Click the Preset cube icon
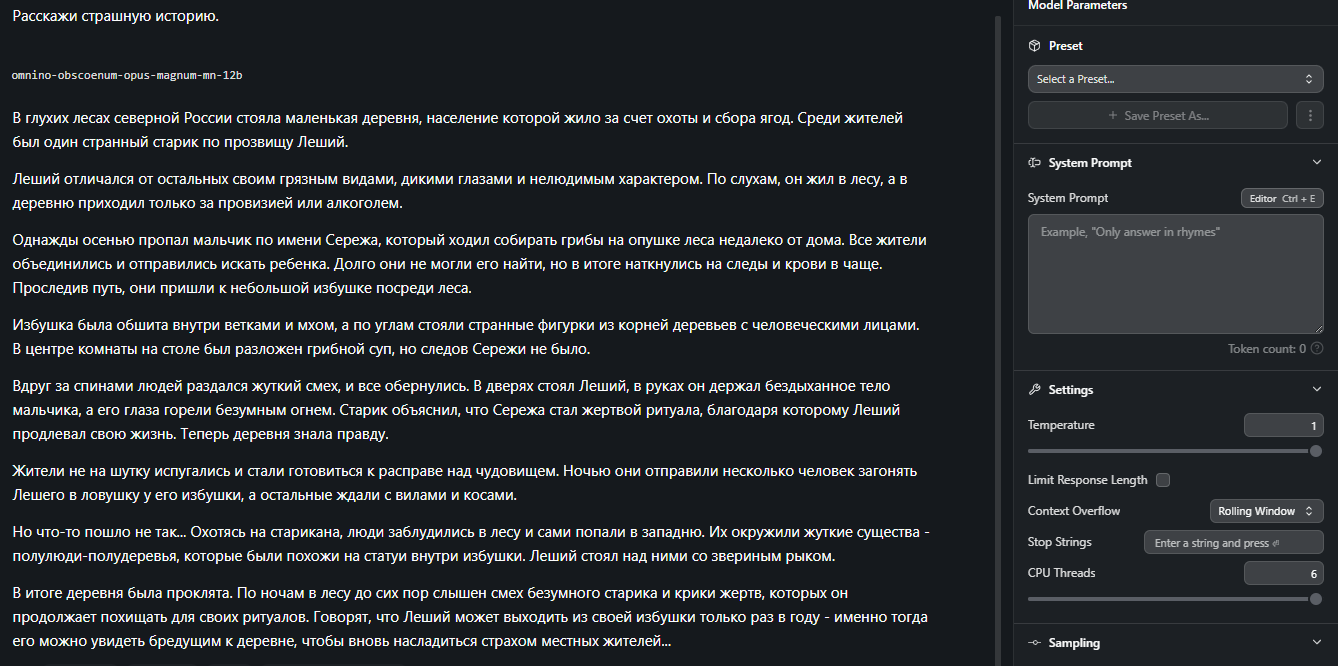Viewport: 1338px width, 666px height. tap(1035, 46)
